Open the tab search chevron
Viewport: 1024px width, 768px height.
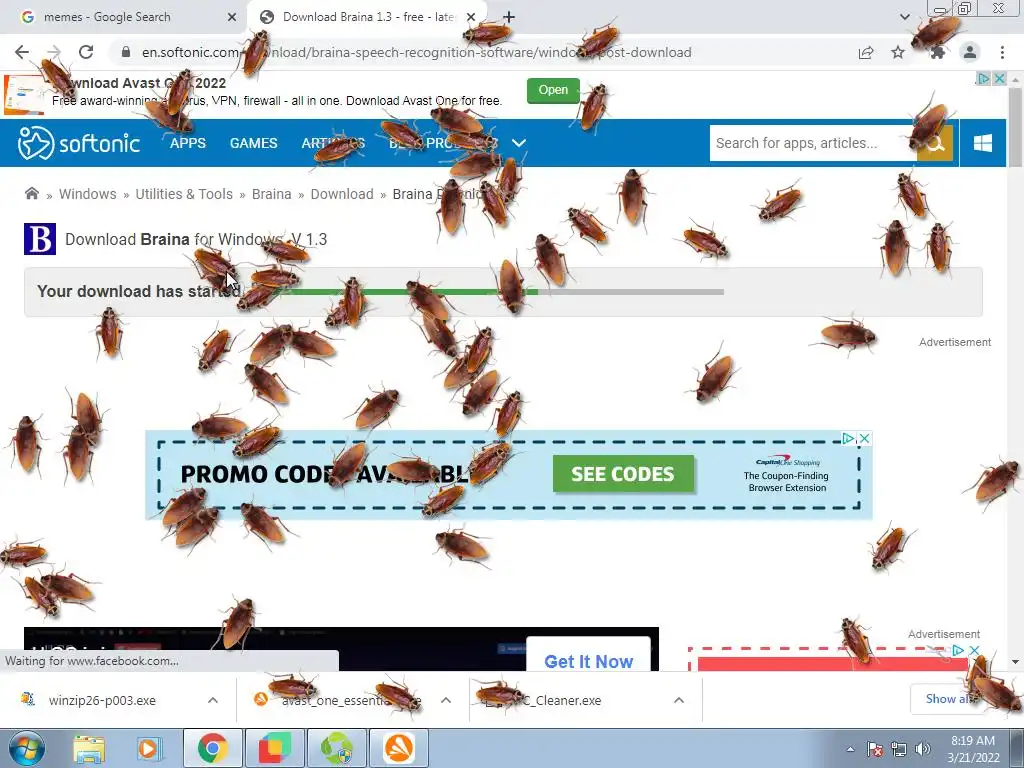[904, 17]
